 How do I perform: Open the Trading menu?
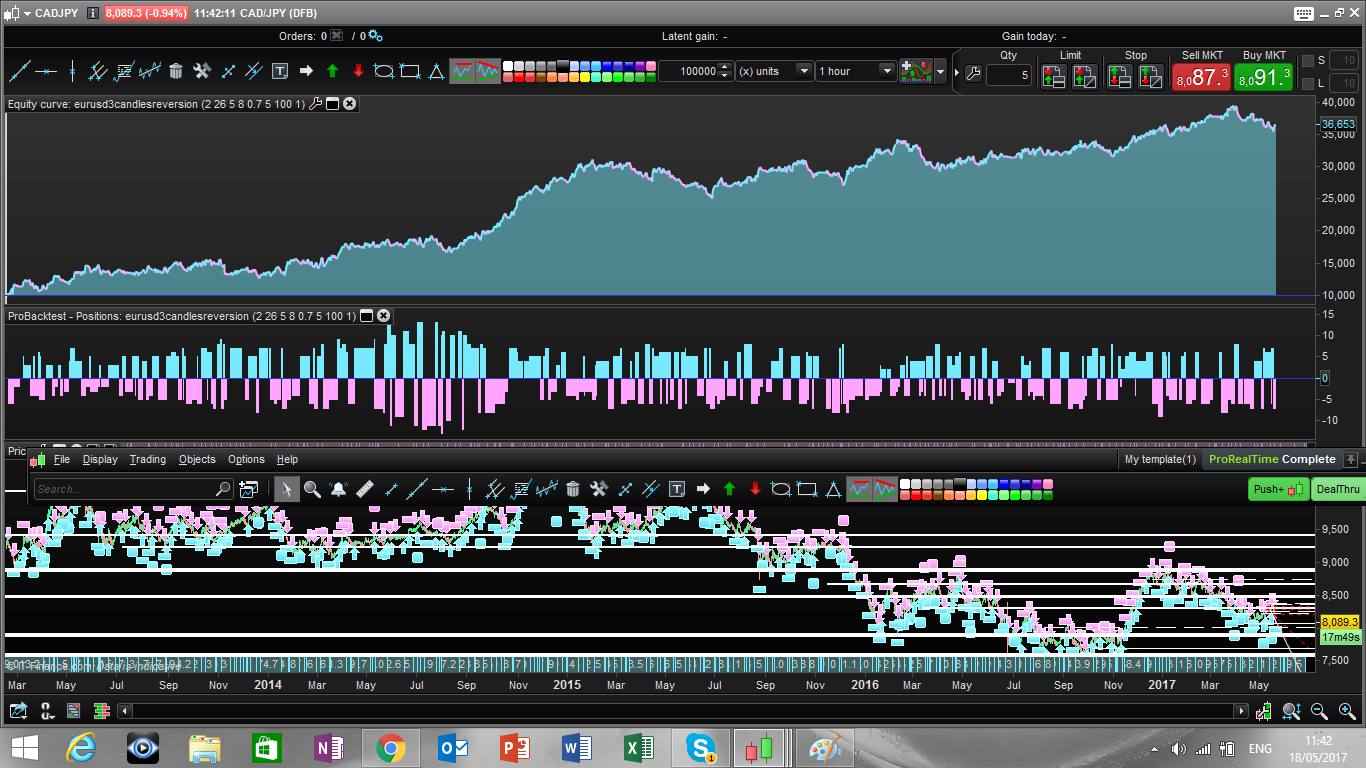pos(148,459)
